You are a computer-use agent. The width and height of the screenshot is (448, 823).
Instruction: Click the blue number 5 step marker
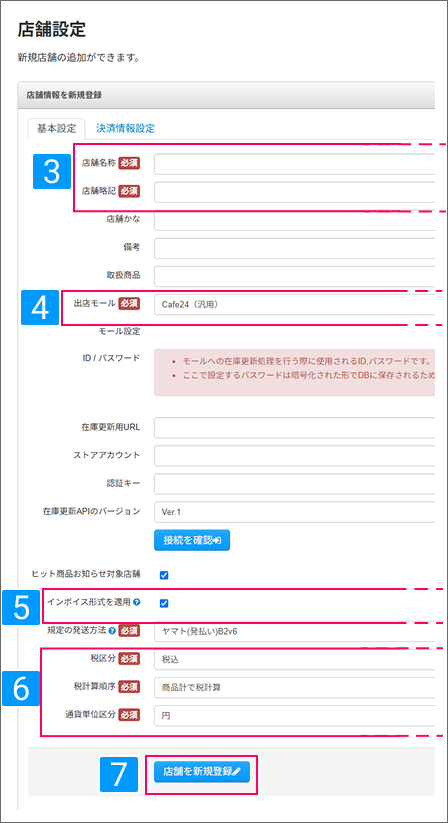pyautogui.click(x=21, y=608)
